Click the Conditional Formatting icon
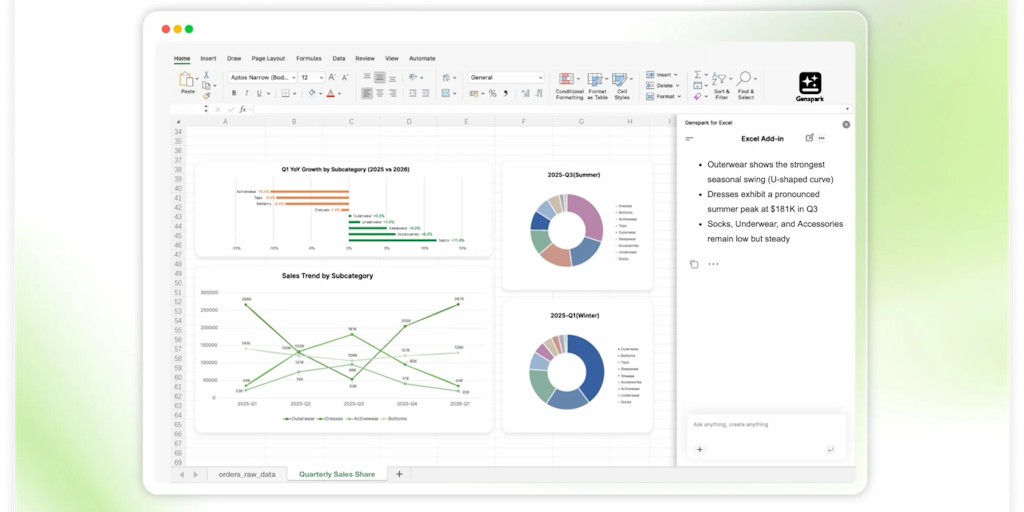1024x512 pixels. [566, 79]
